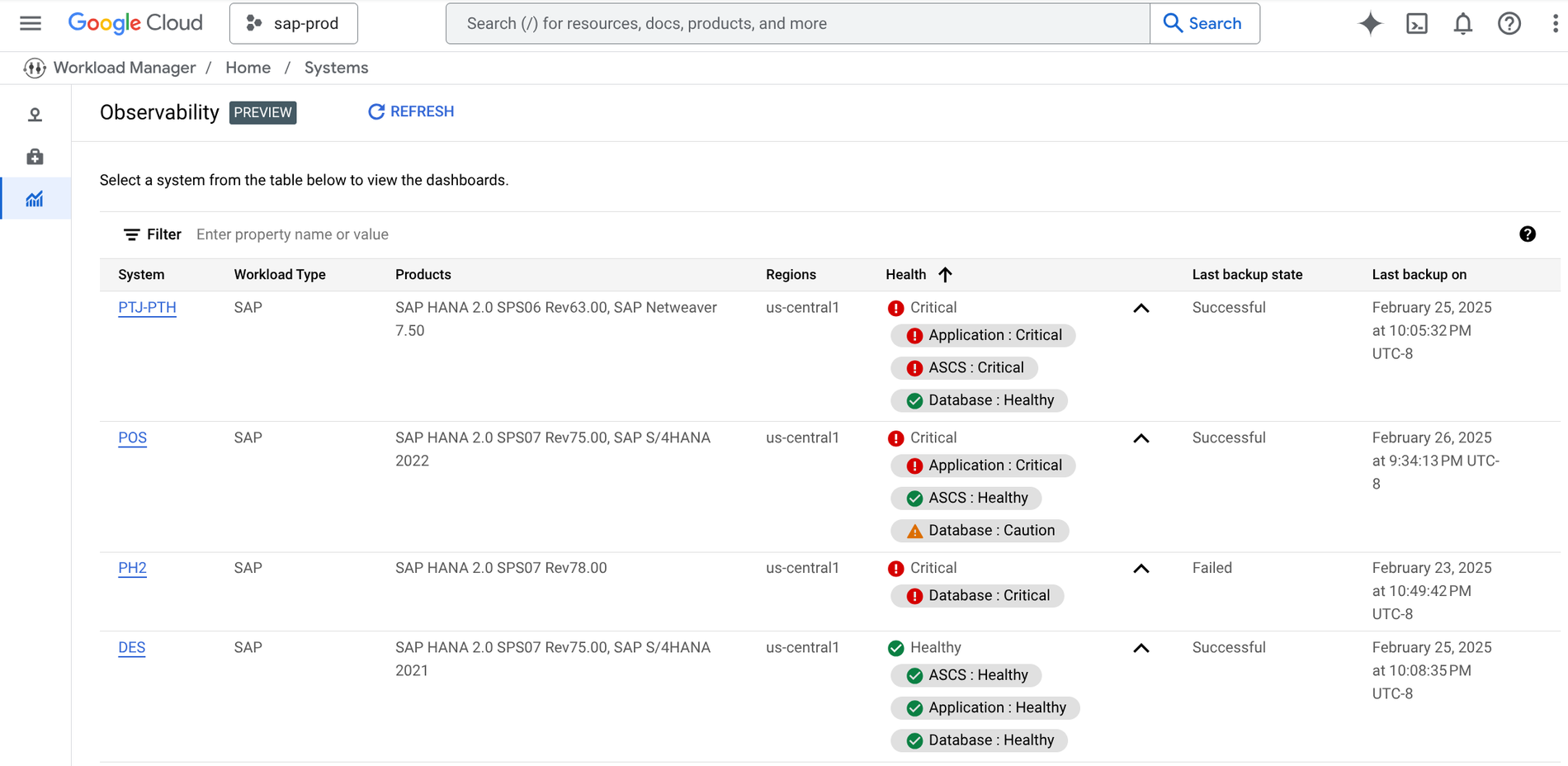Click the REFRESH button
Viewport: 1568px width, 766px height.
[x=411, y=111]
